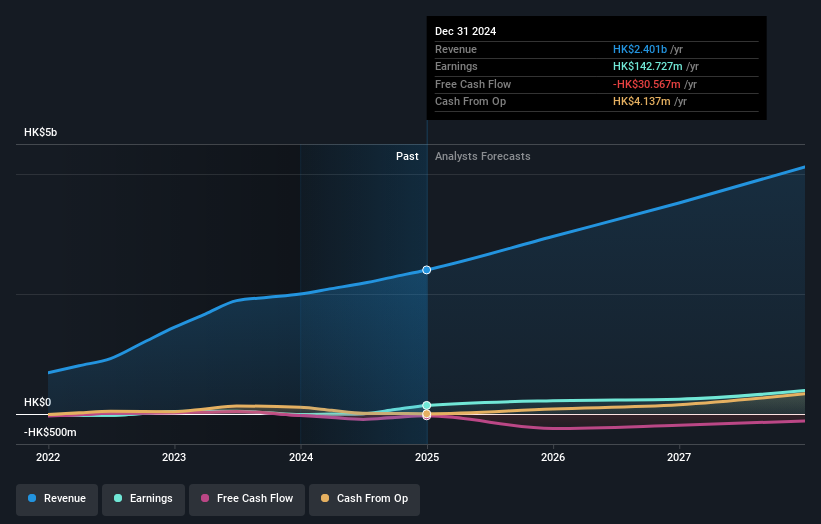821x524 pixels.
Task: Click the 'Analysts Forecasts' label
Action: (482, 157)
